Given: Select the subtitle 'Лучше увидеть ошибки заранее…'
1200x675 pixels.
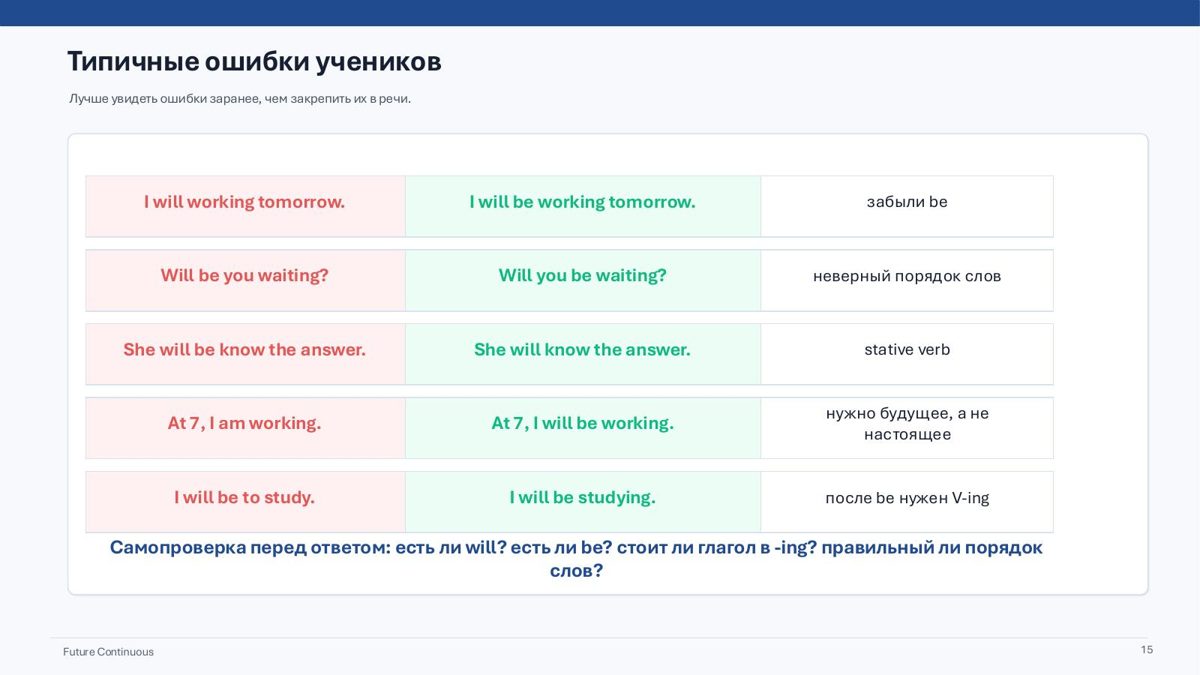Looking at the screenshot, I should [x=240, y=99].
